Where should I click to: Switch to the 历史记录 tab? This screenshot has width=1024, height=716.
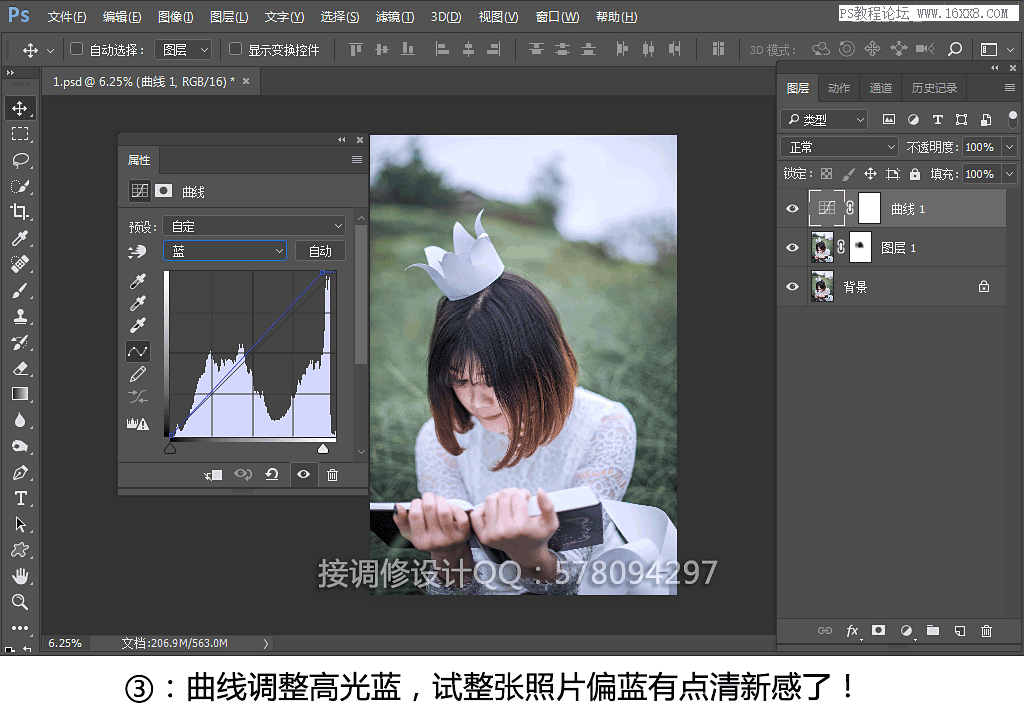click(x=934, y=88)
